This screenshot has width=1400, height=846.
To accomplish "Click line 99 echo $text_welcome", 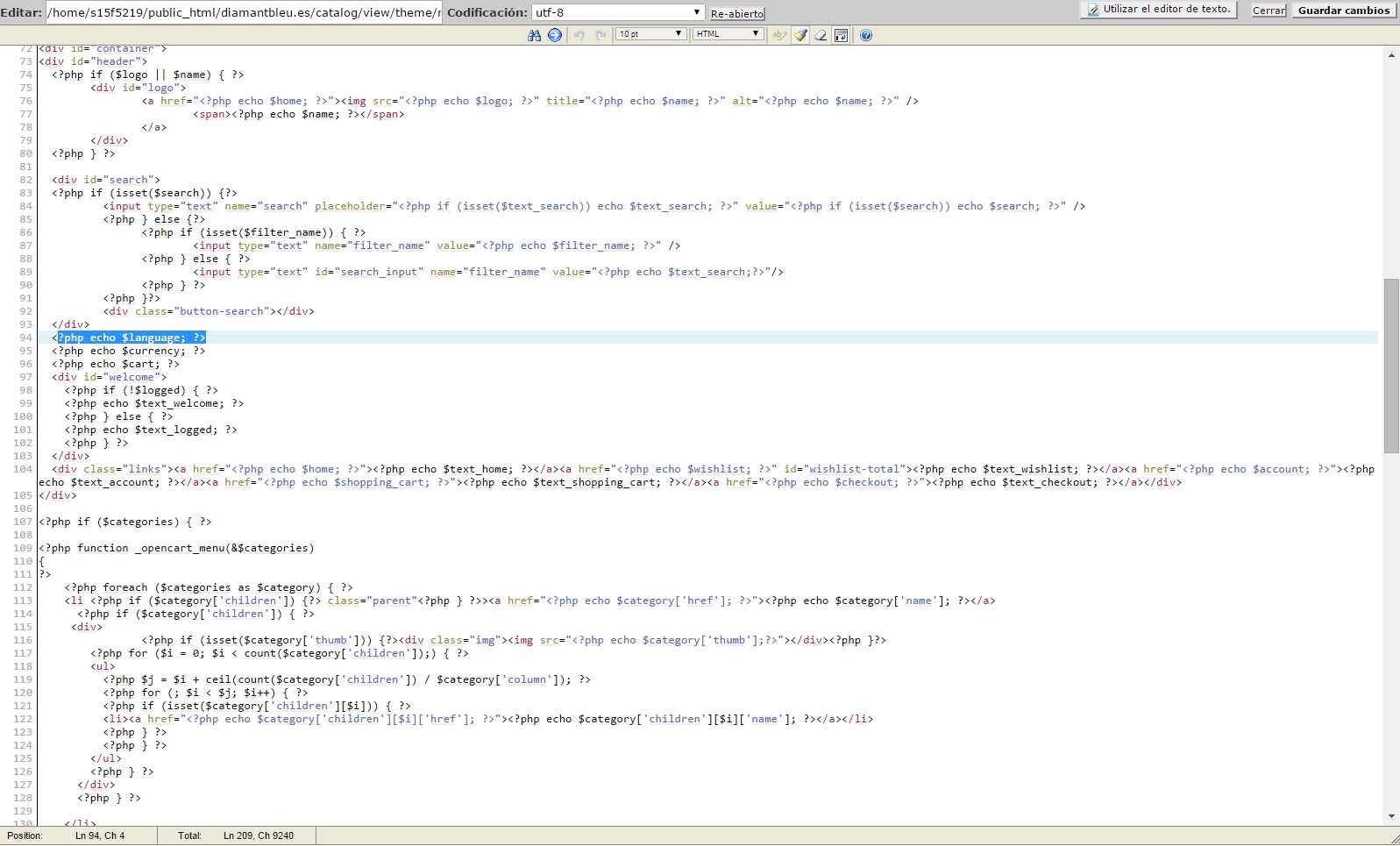I will click(x=154, y=403).
